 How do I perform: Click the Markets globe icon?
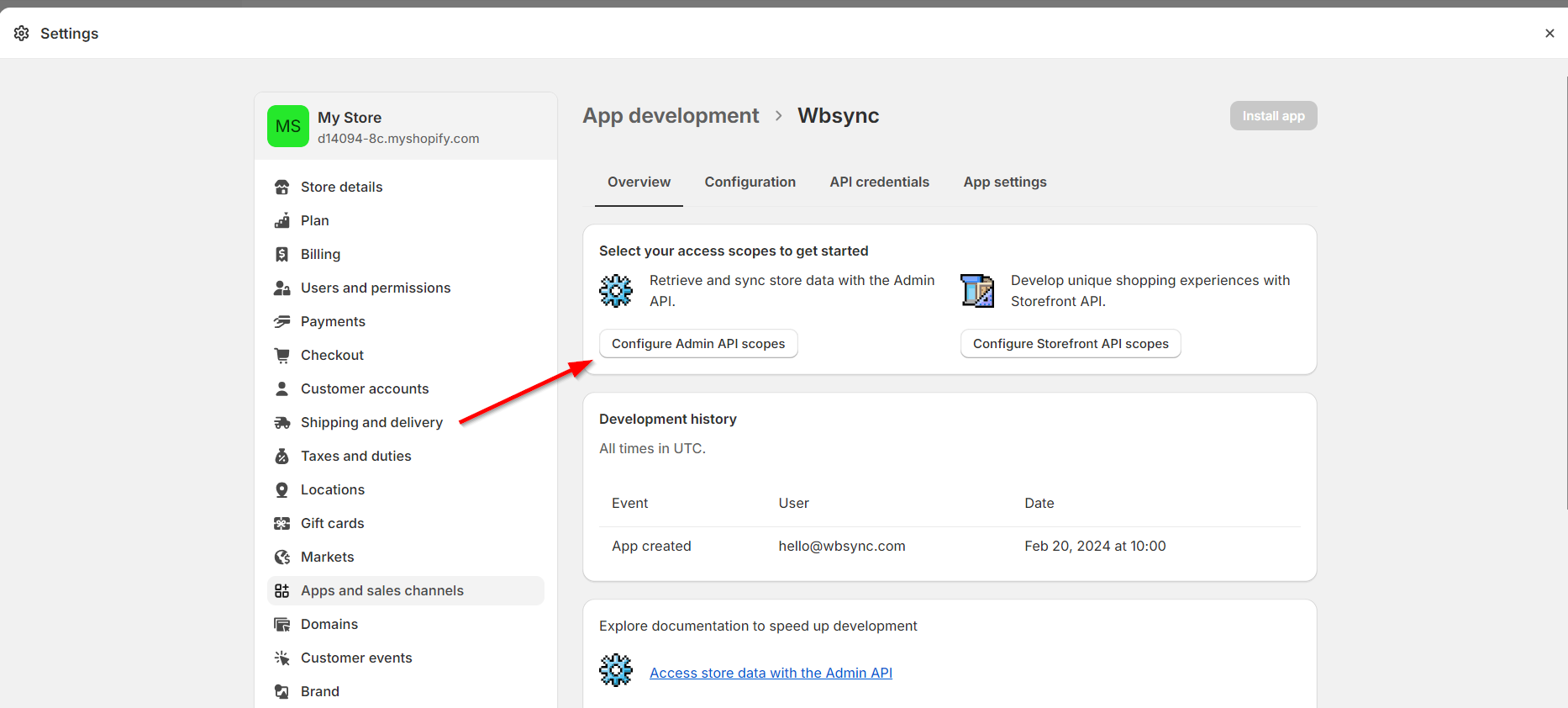tap(282, 557)
